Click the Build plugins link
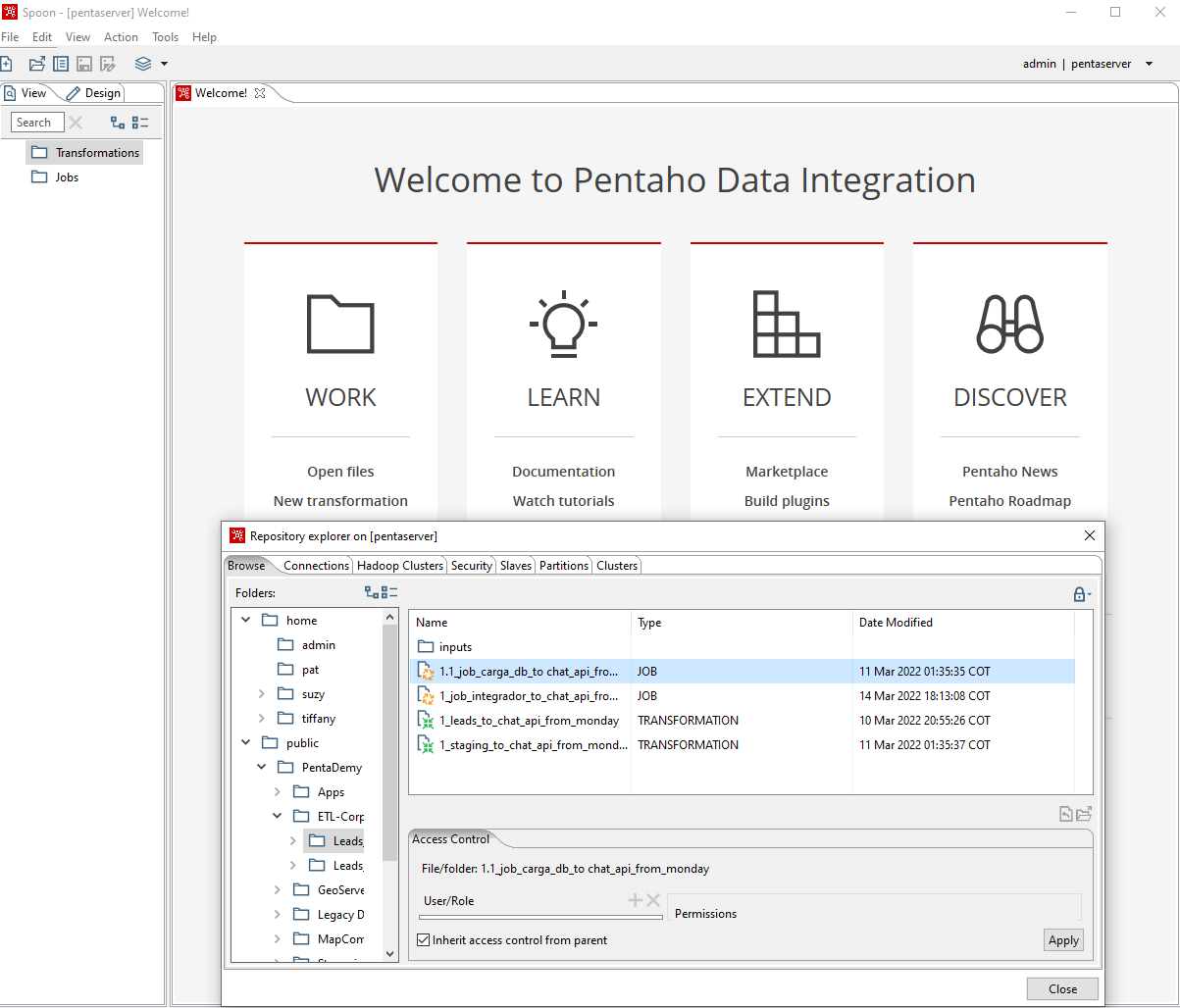 tap(787, 501)
